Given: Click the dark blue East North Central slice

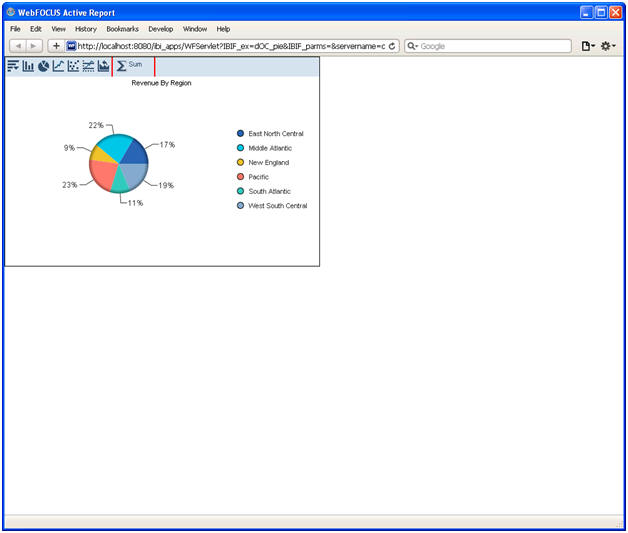Looking at the screenshot, I should tap(136, 154).
